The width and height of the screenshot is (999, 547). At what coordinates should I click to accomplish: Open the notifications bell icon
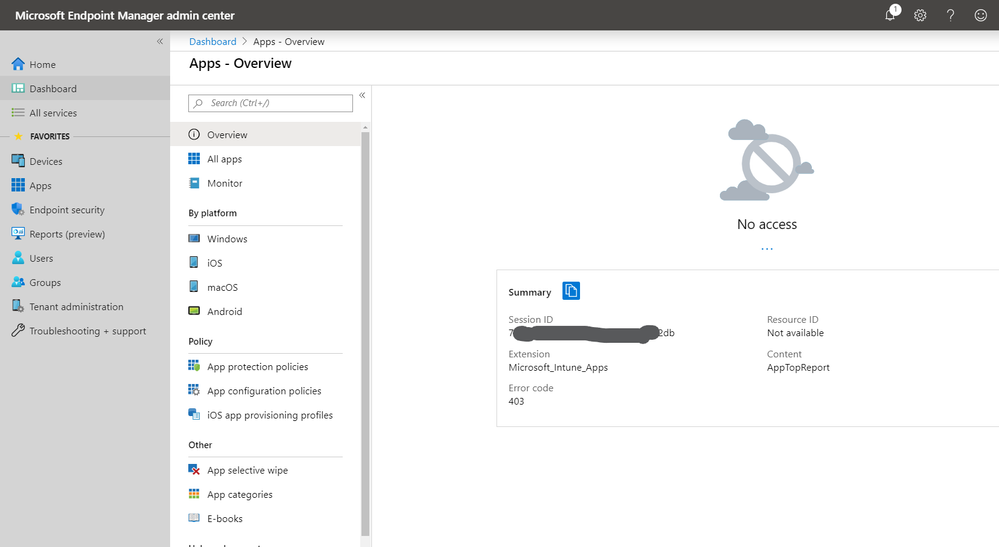891,15
